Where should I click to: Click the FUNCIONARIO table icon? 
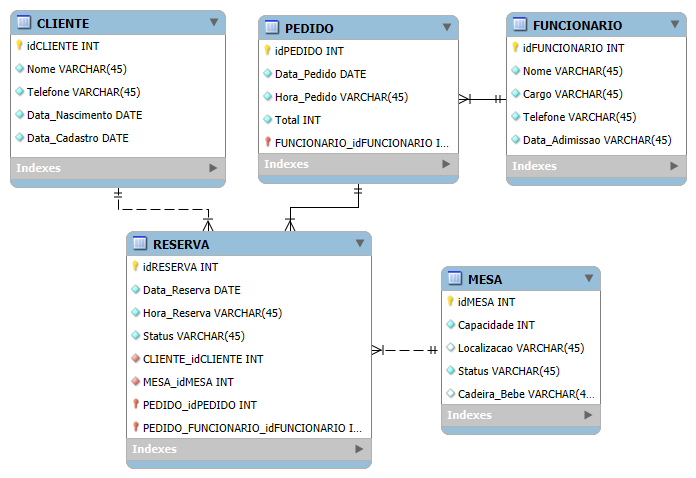click(520, 24)
